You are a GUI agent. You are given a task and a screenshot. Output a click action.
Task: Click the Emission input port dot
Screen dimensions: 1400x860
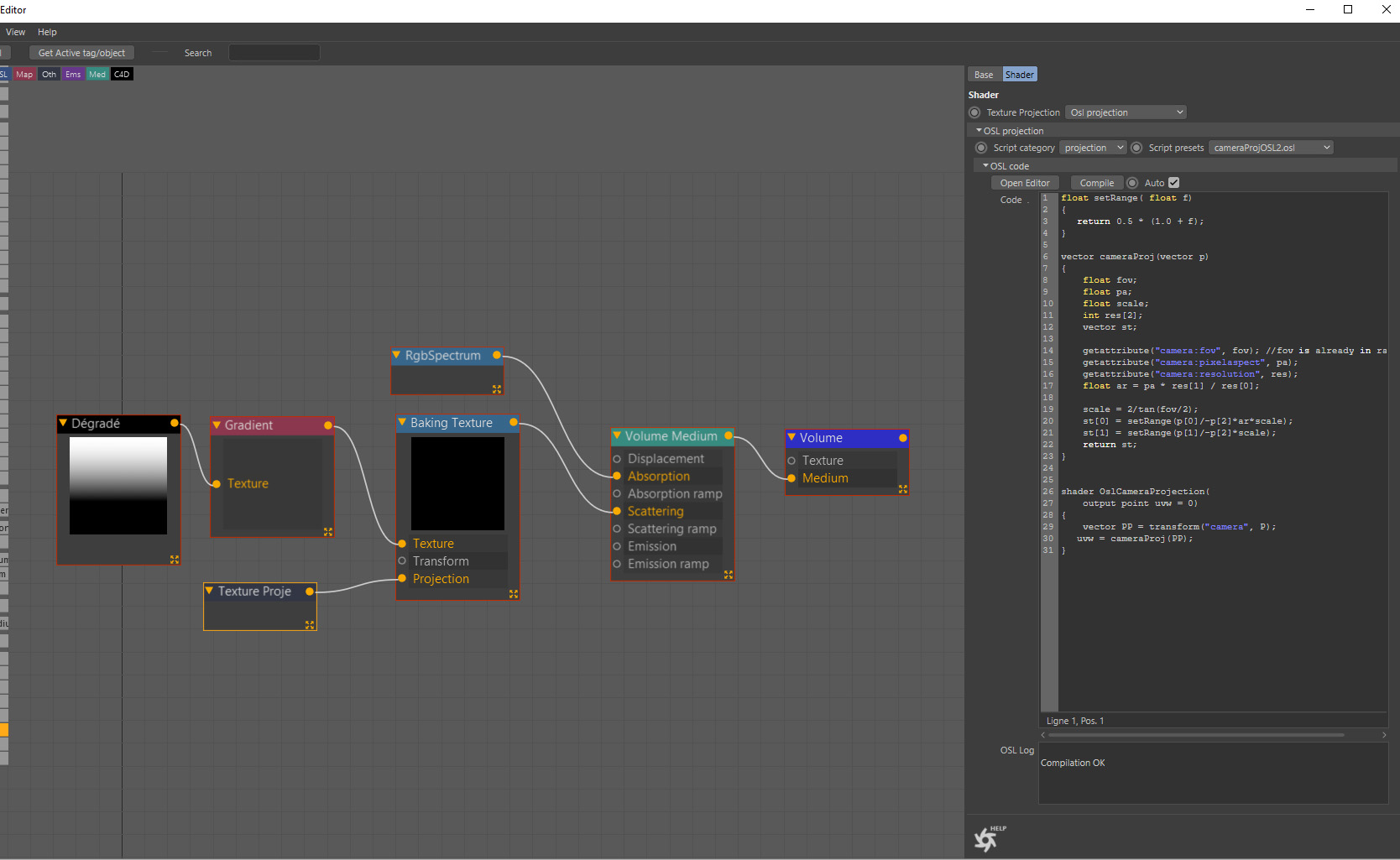click(617, 546)
